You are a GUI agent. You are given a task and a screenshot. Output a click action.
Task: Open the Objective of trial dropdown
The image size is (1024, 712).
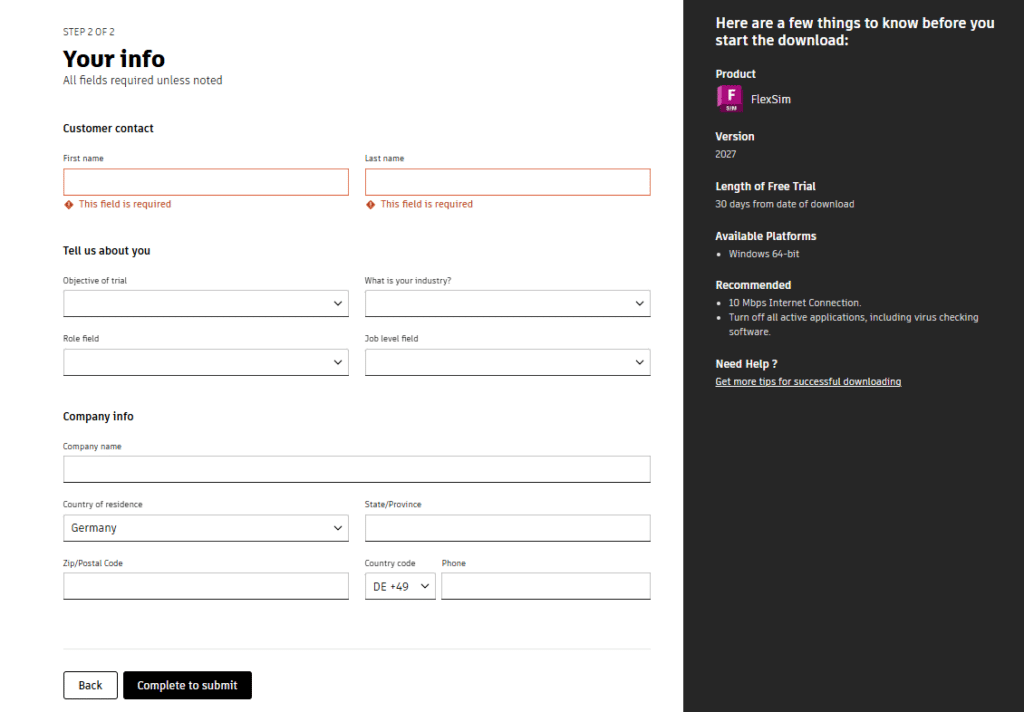point(206,304)
